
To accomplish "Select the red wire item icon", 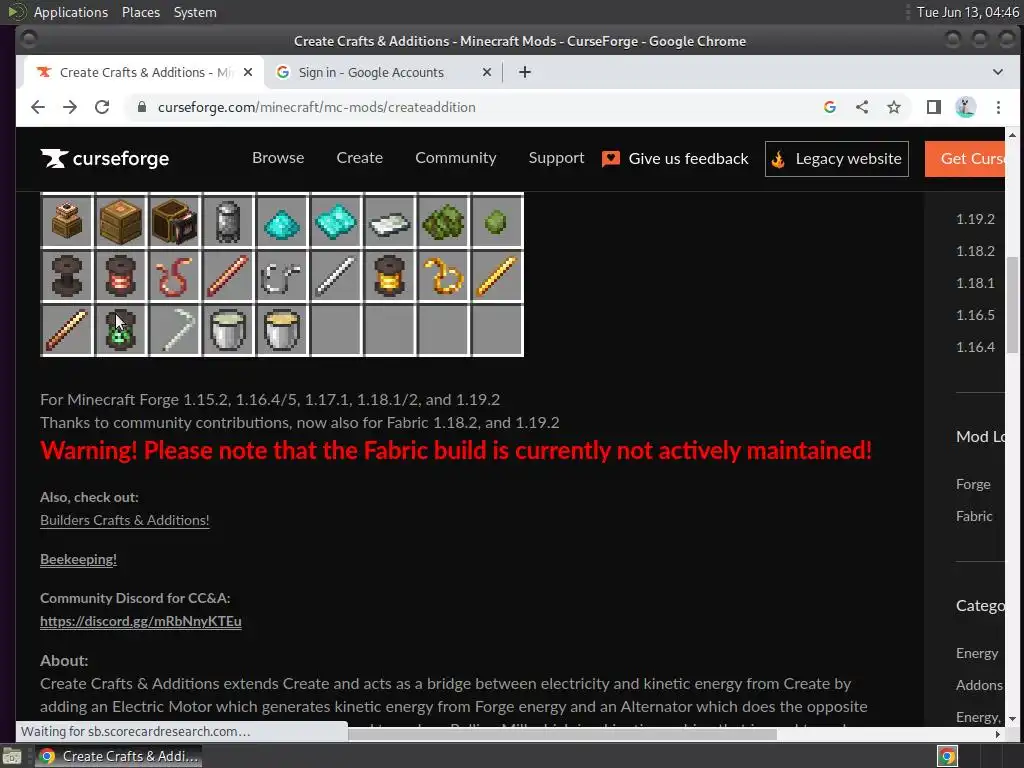I will tap(174, 276).
